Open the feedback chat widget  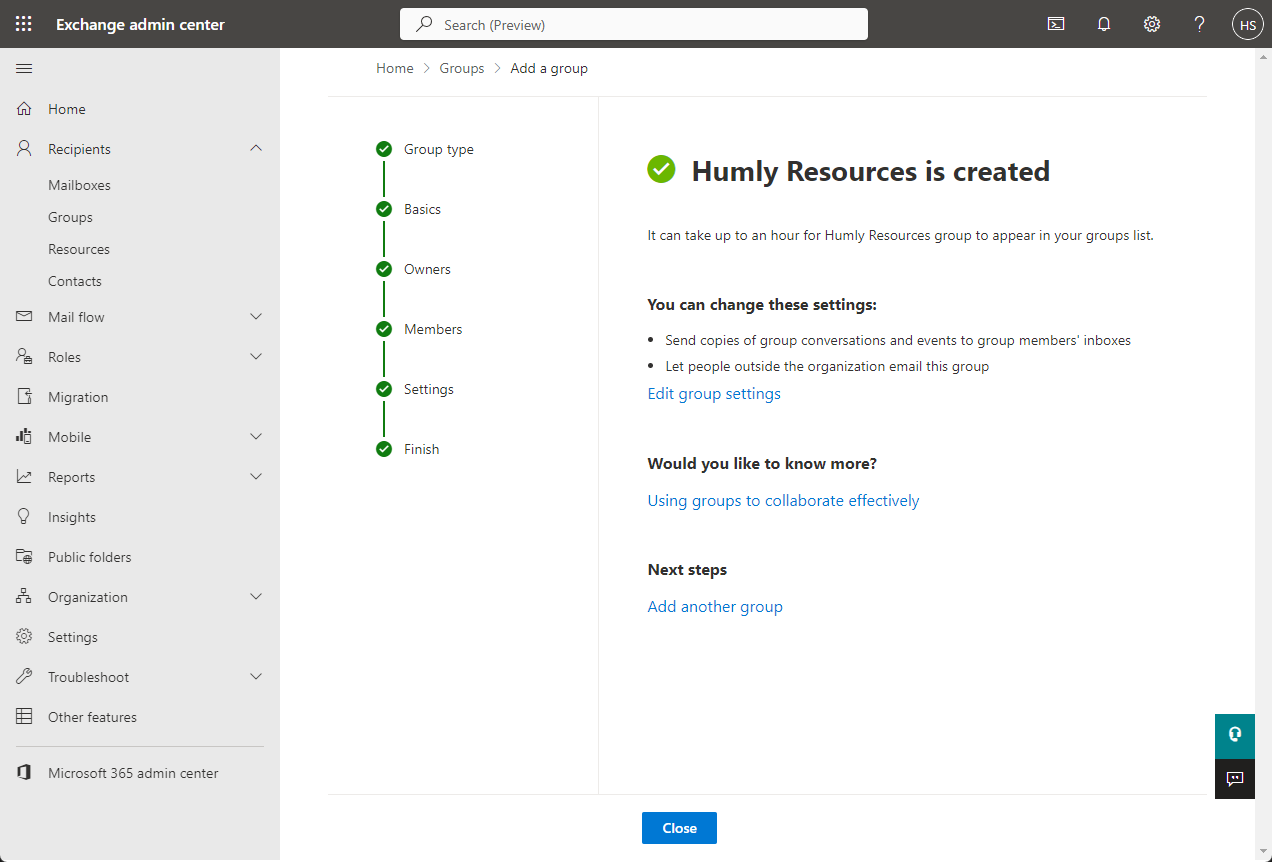pos(1234,779)
